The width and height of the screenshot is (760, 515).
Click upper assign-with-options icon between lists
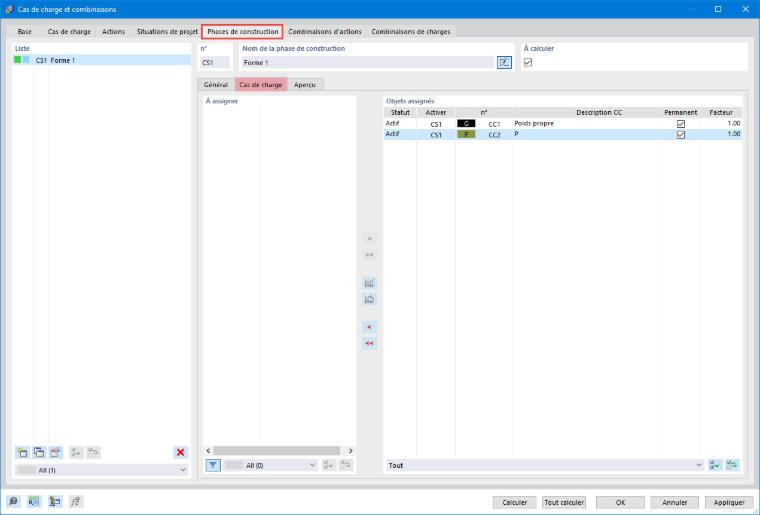pyautogui.click(x=369, y=283)
